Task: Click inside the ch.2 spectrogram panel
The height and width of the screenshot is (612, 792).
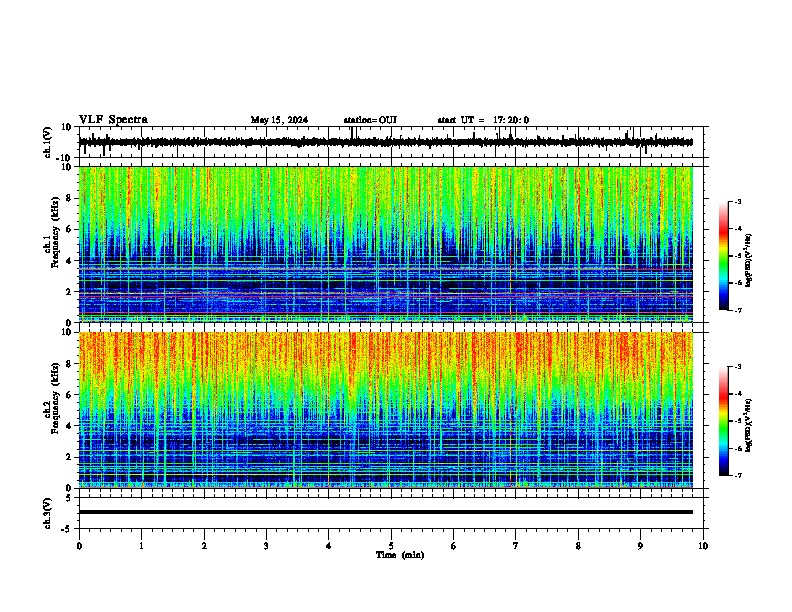Action: (x=385, y=410)
